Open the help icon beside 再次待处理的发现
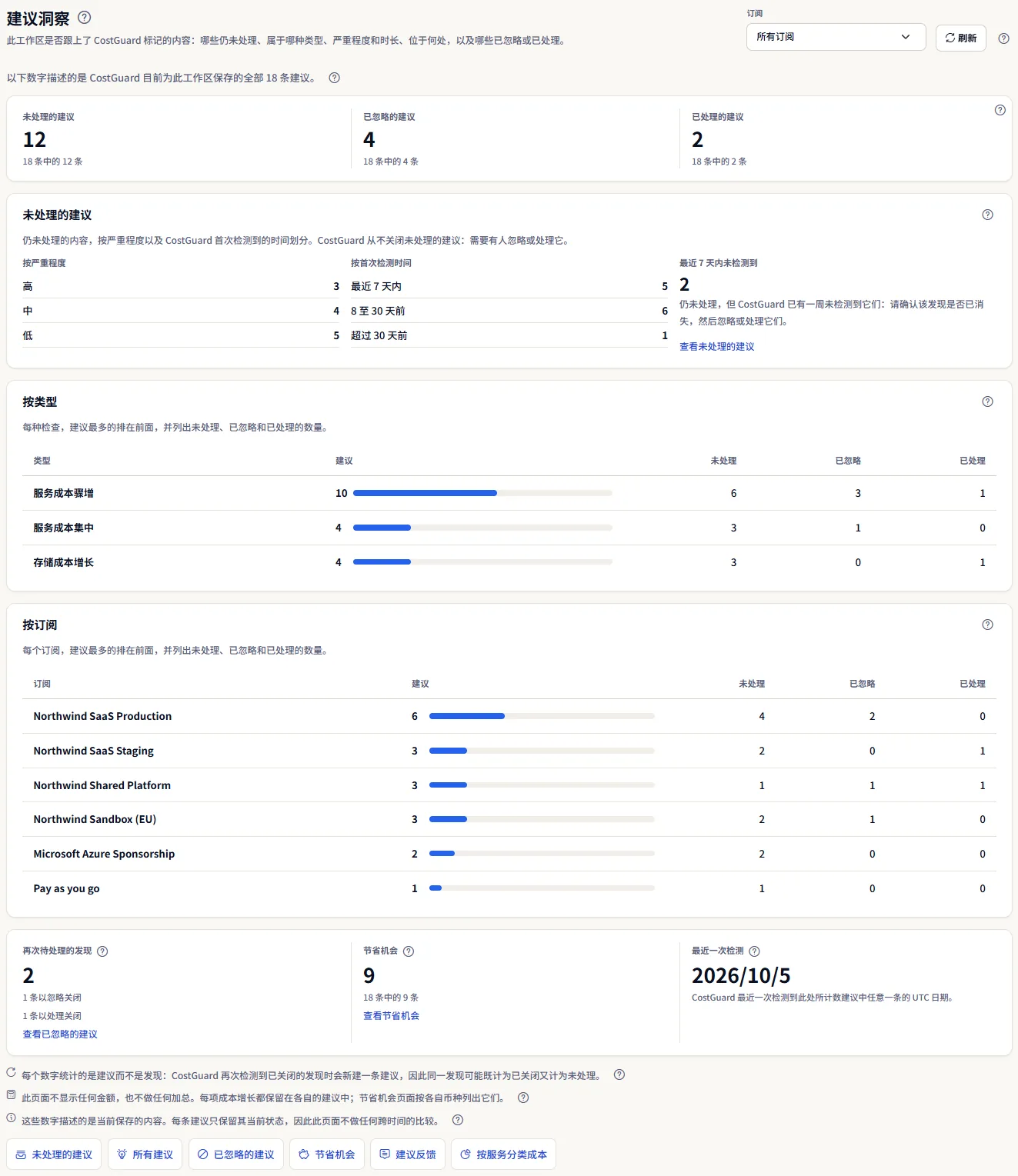Screen dimensions: 1018x1176 coord(102,951)
